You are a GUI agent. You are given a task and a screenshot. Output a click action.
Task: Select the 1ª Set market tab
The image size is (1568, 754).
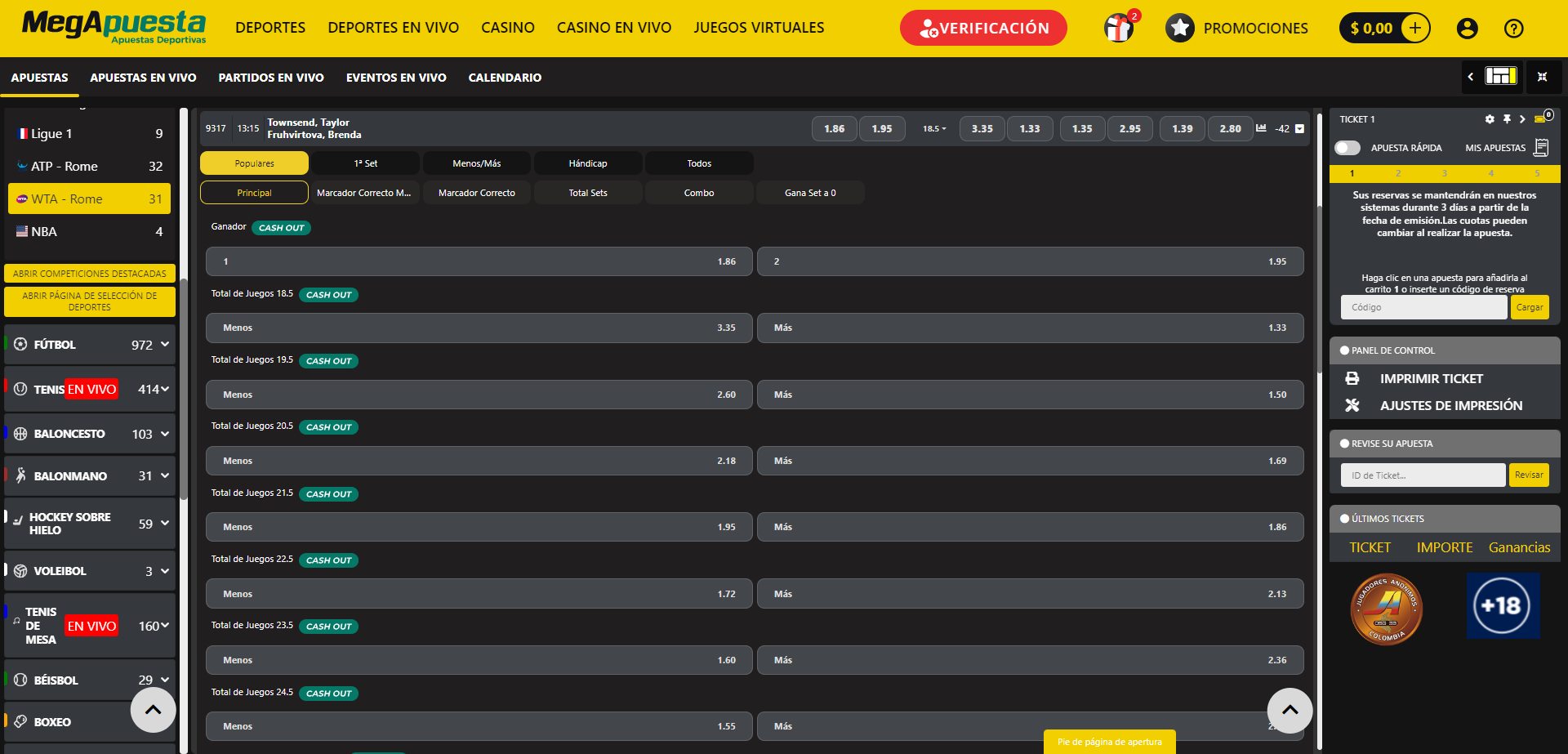[x=366, y=163]
